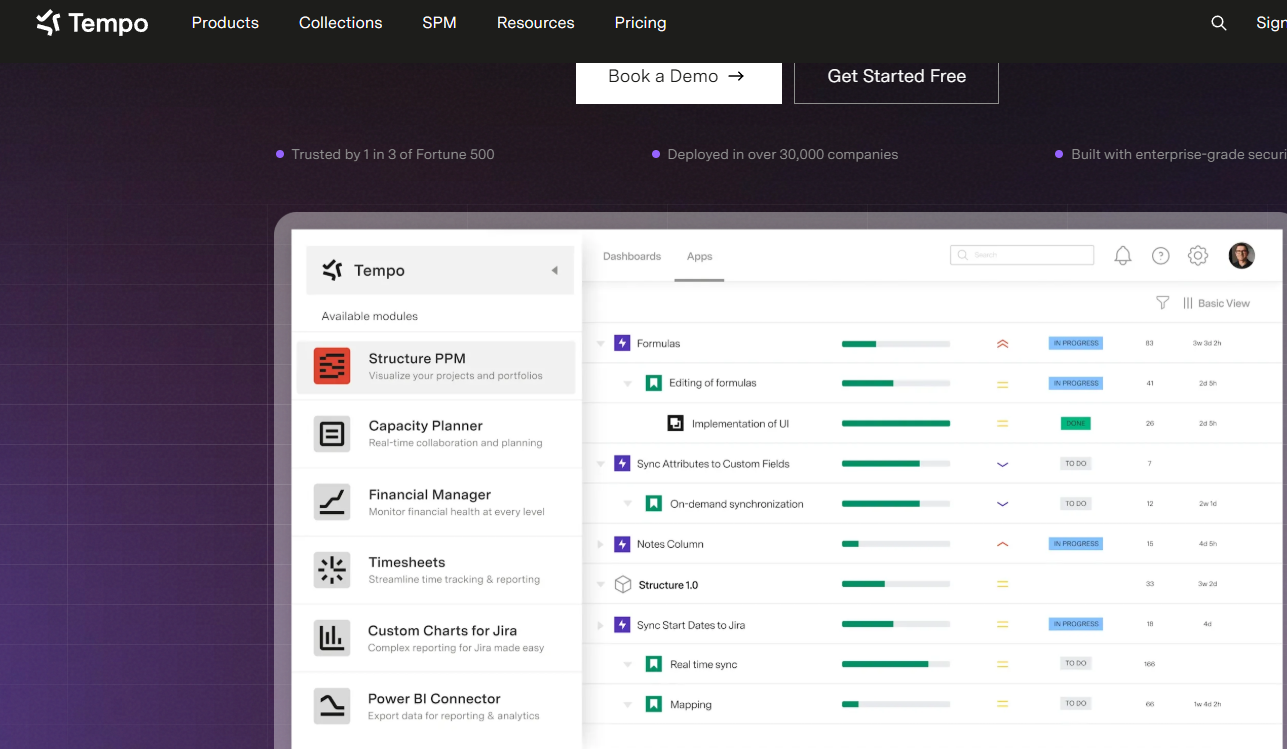Open the Basic View selector

(1217, 303)
